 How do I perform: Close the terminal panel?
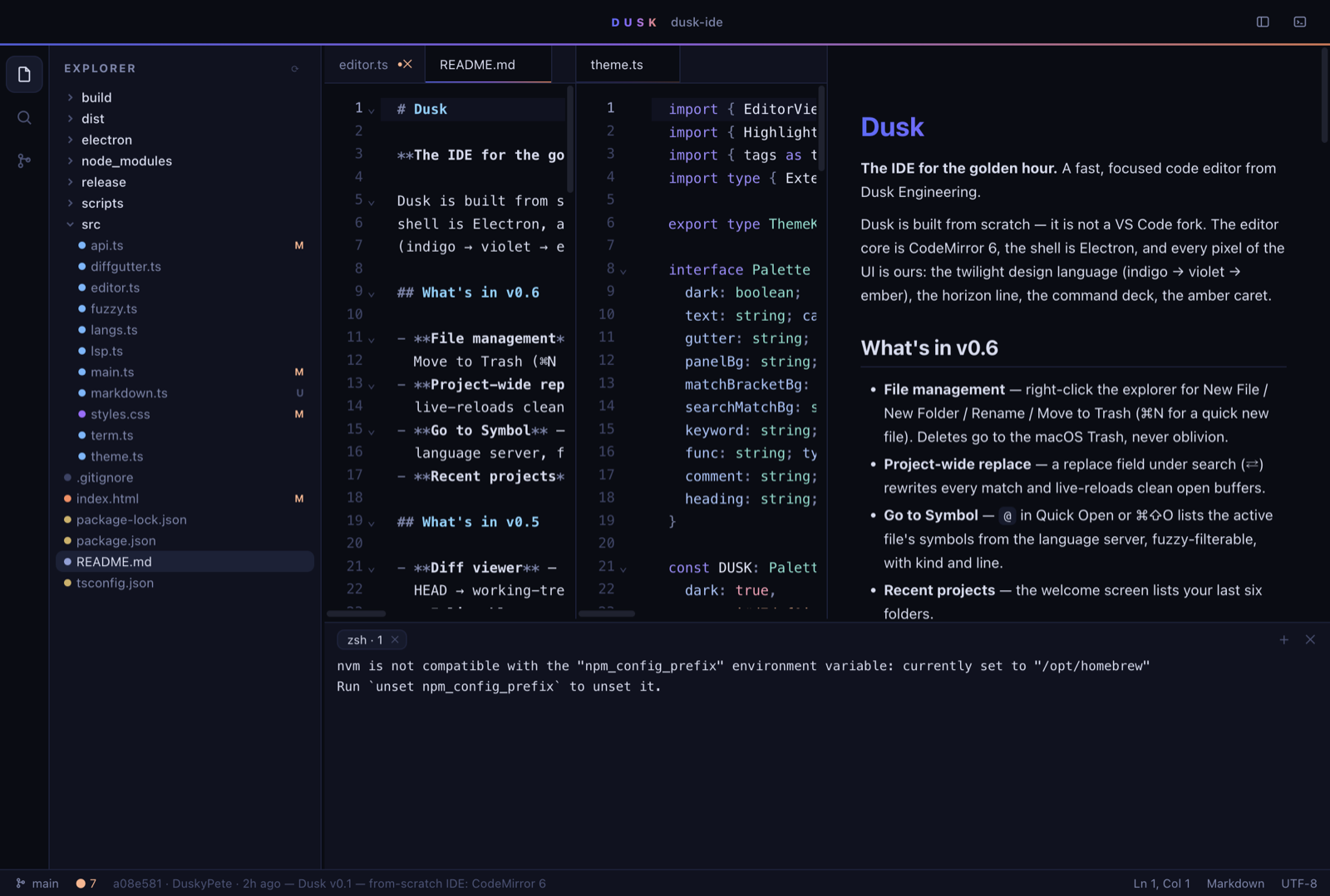pos(1310,640)
